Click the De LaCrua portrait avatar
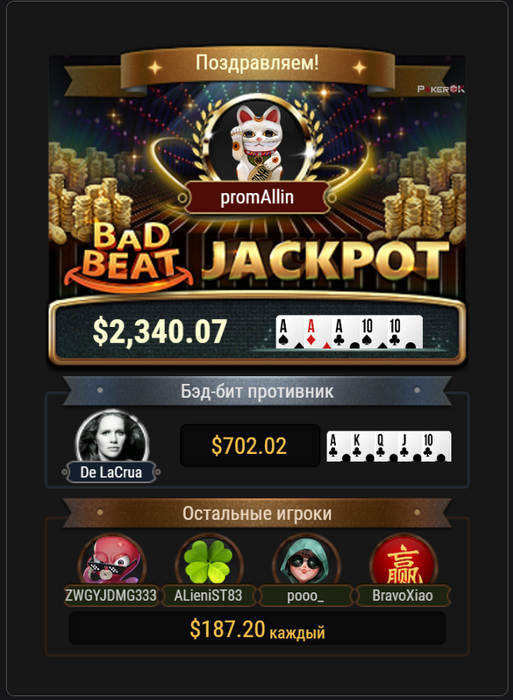The height and width of the screenshot is (700, 513). click(112, 437)
